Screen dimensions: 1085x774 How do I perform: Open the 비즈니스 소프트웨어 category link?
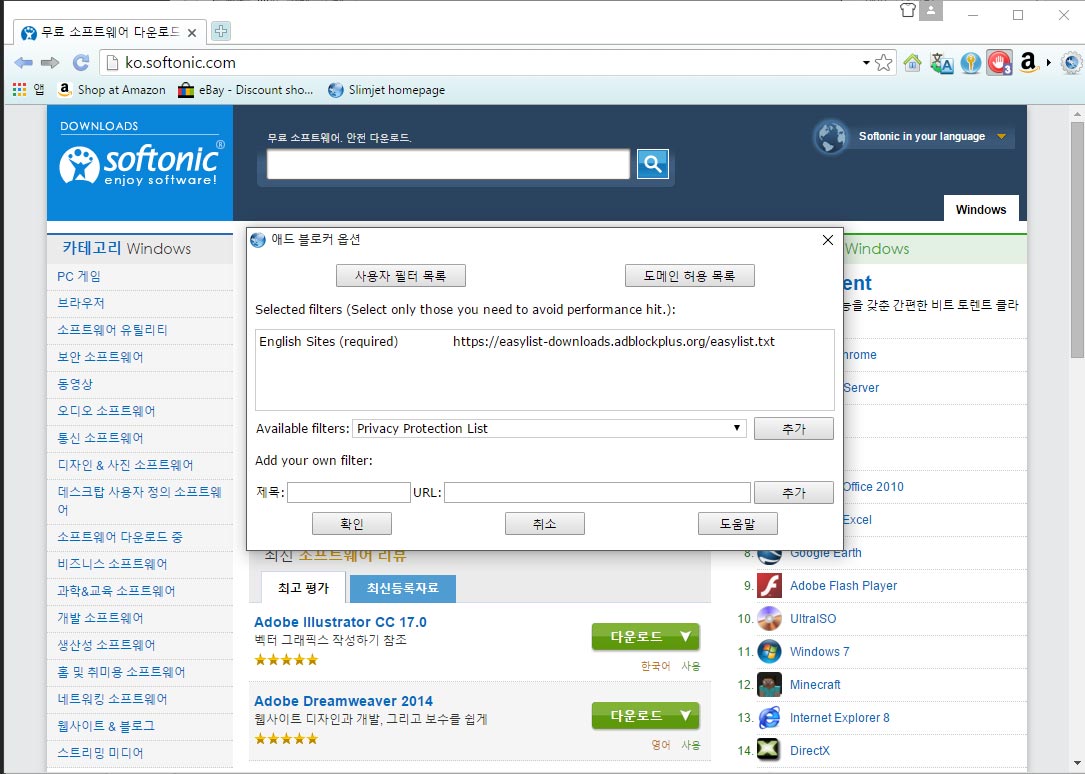pyautogui.click(x=112, y=564)
